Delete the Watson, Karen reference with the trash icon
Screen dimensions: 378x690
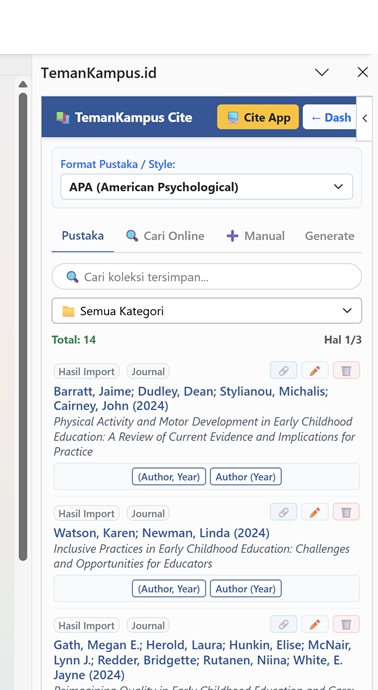coord(346,512)
